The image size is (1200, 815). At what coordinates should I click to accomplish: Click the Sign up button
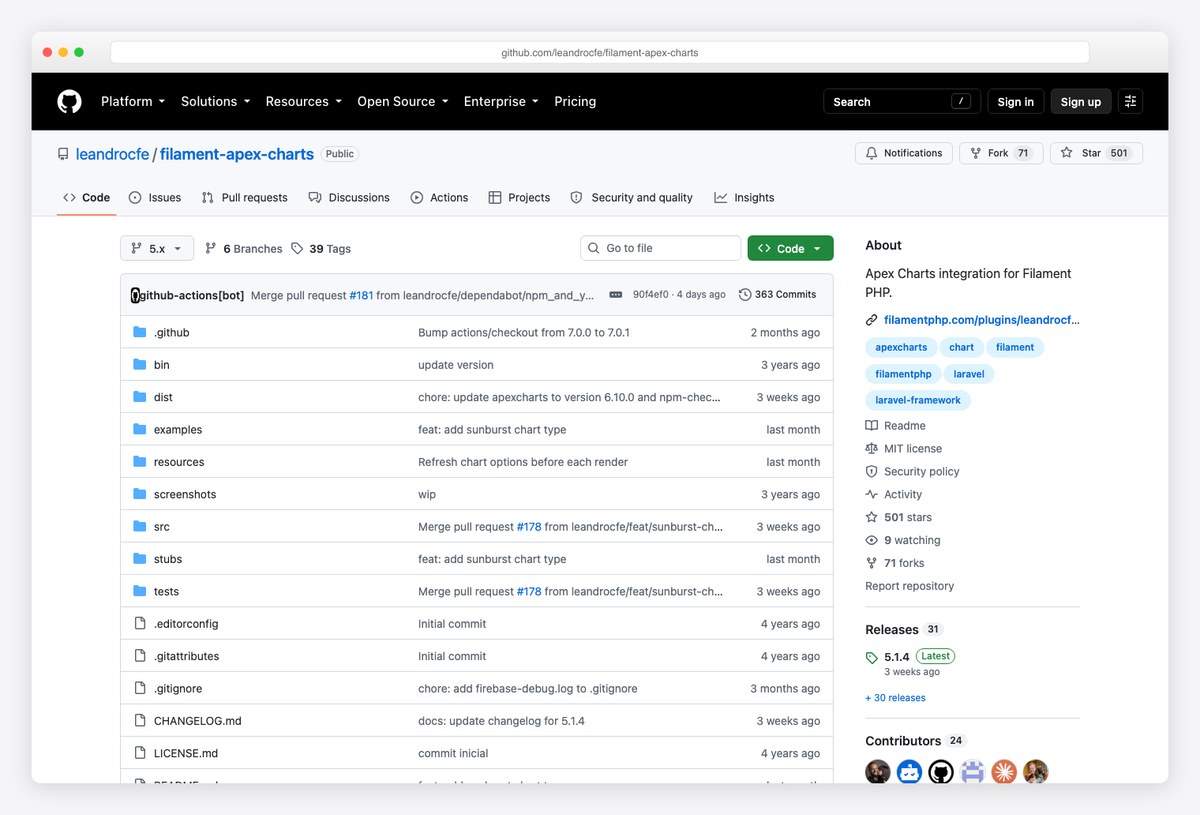click(1081, 101)
